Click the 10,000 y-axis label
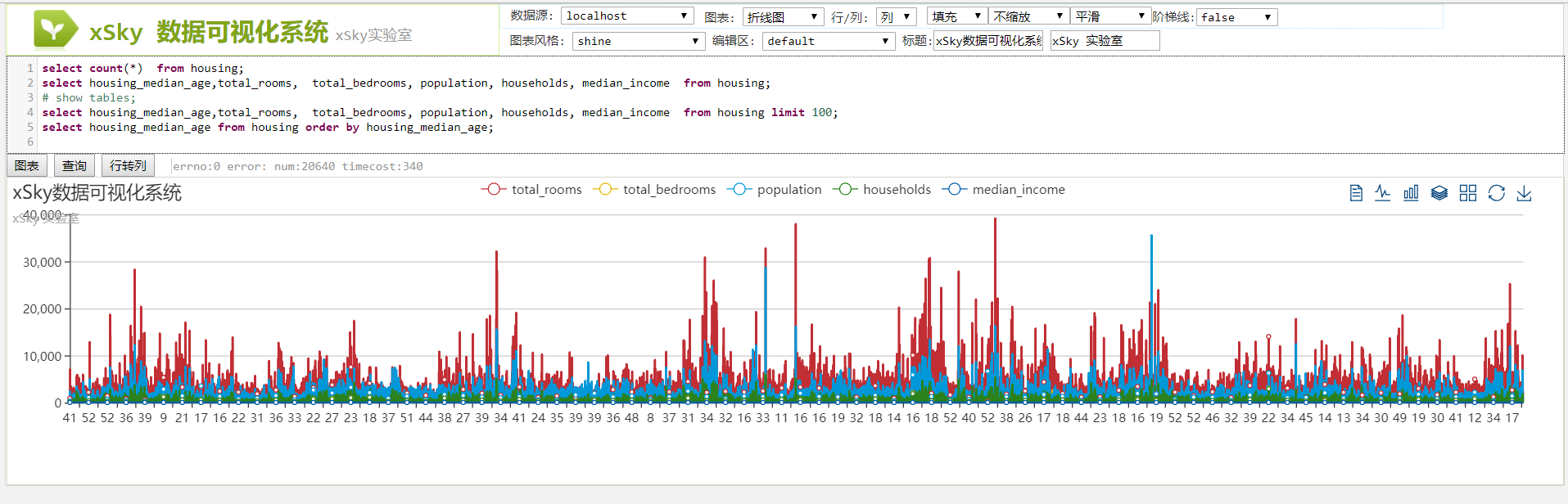Screen dimensions: 1568x504 coord(42,357)
